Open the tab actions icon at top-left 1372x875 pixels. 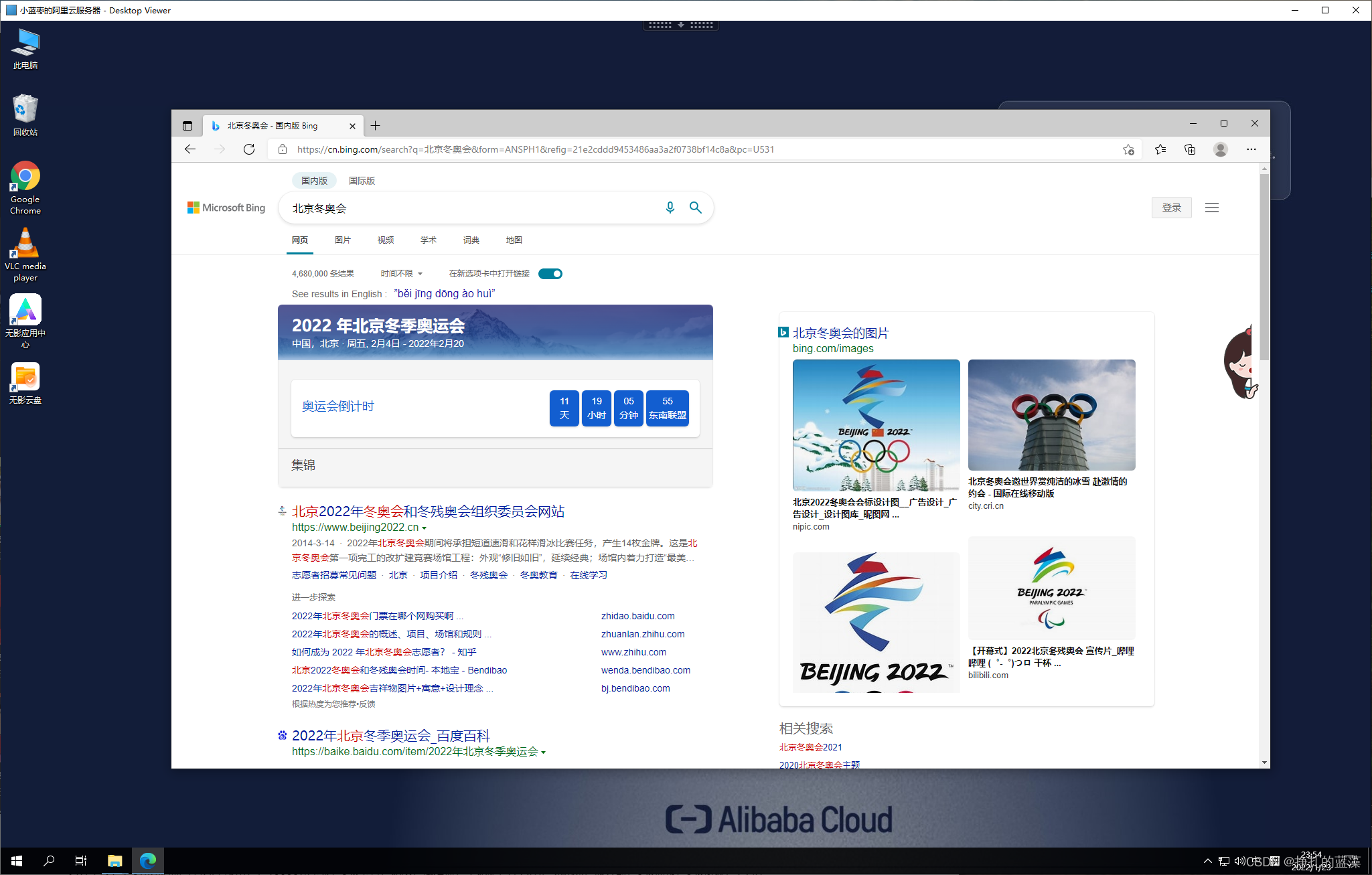(188, 125)
